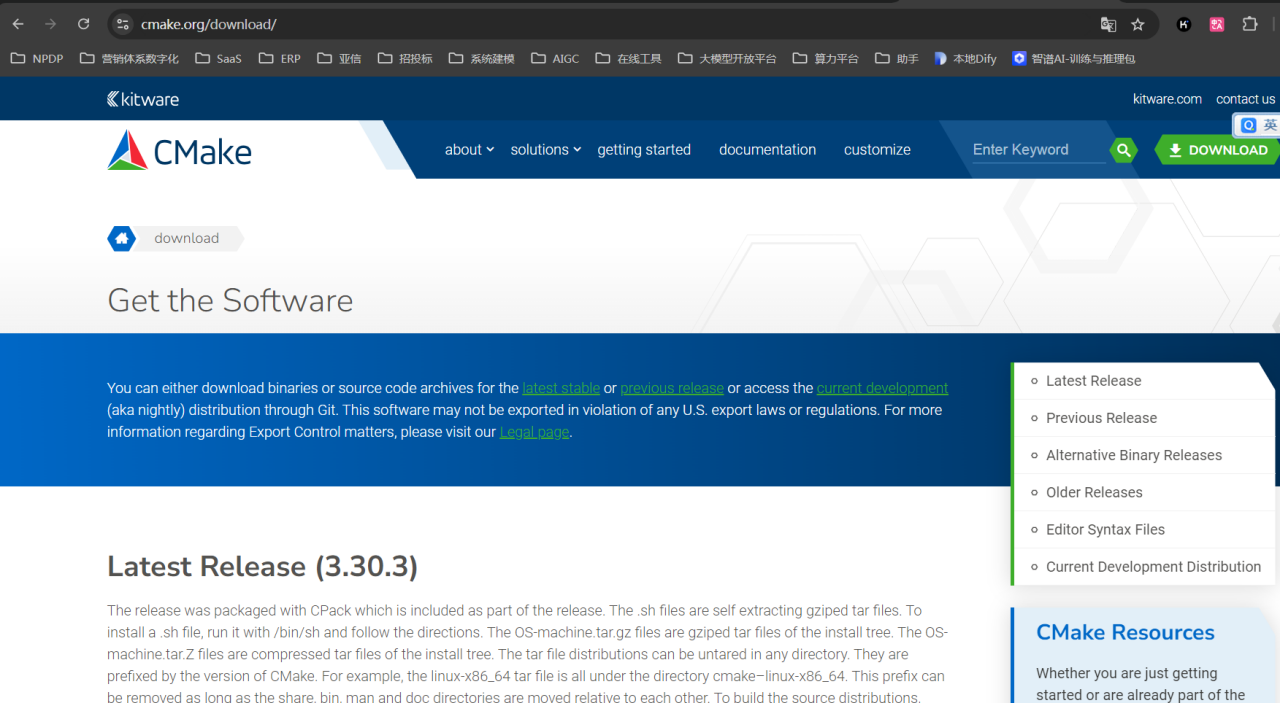
Task: Click the green DOWNLOAD button
Action: [1218, 150]
